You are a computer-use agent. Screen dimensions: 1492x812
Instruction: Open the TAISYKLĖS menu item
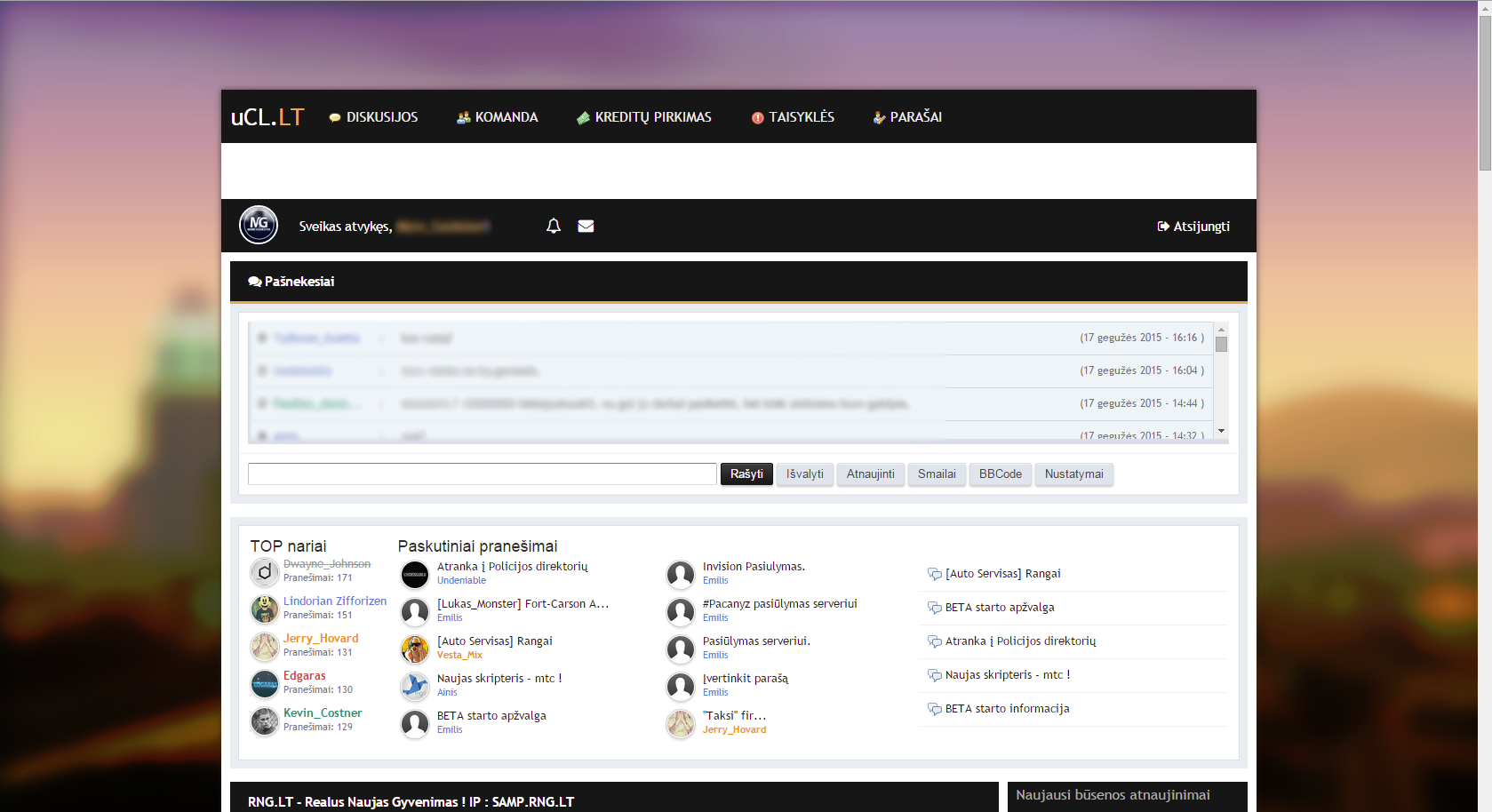pyautogui.click(x=793, y=117)
